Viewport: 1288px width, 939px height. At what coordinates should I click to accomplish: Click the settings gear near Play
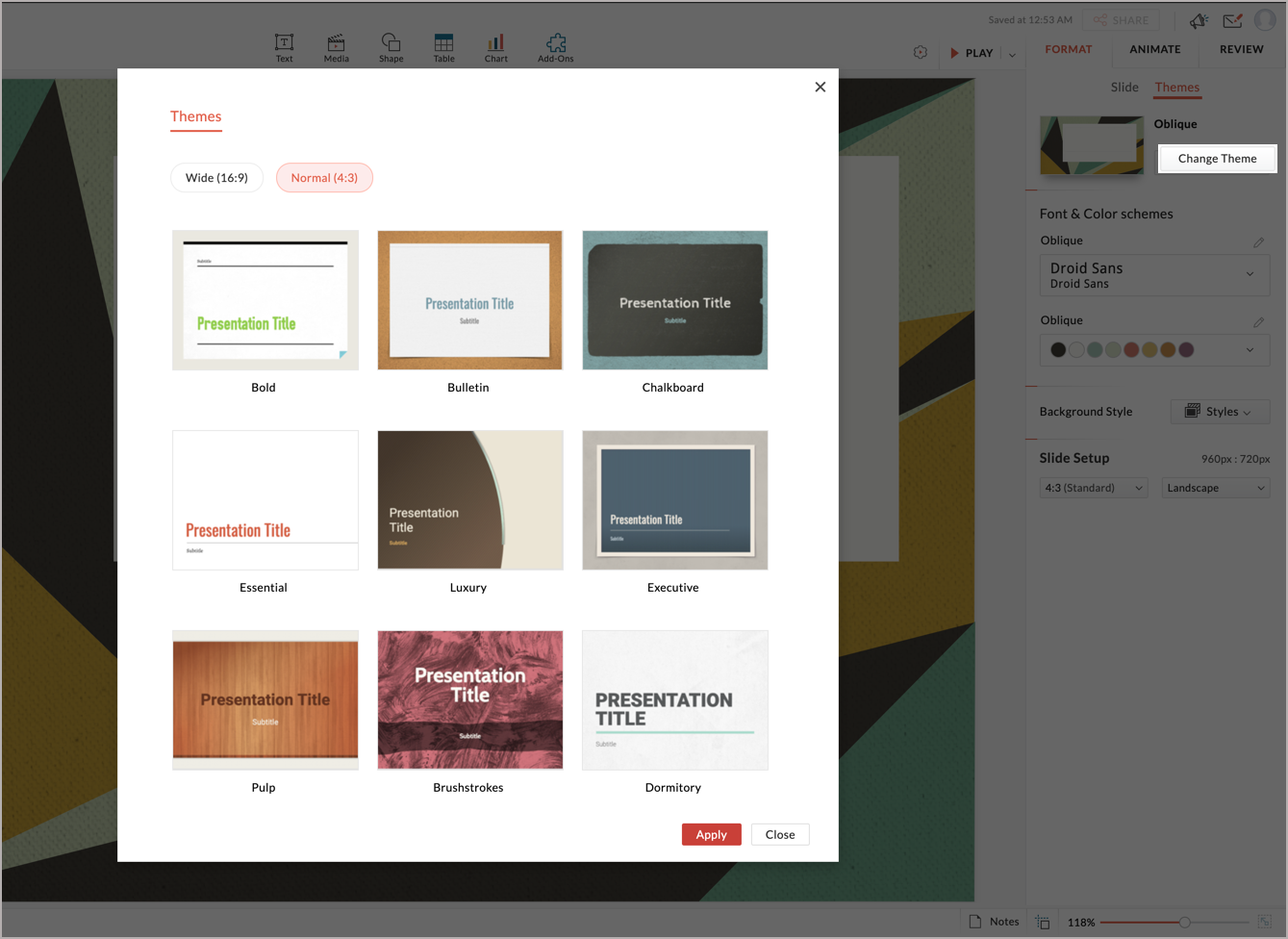pyautogui.click(x=920, y=53)
